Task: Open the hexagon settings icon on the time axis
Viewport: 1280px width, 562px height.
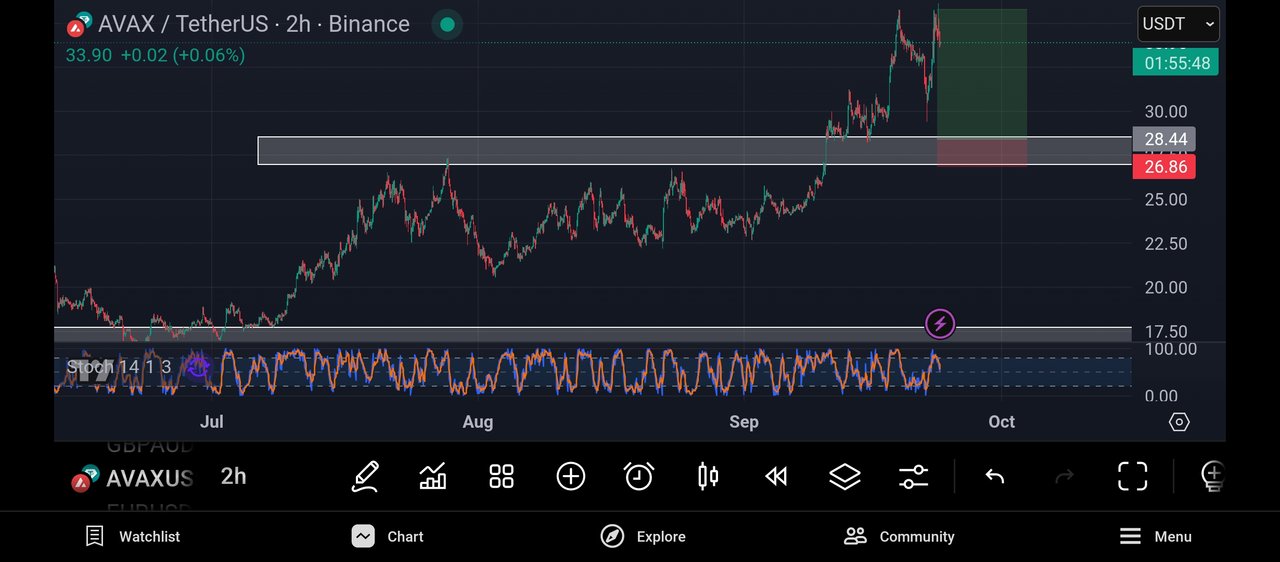Action: (1179, 422)
